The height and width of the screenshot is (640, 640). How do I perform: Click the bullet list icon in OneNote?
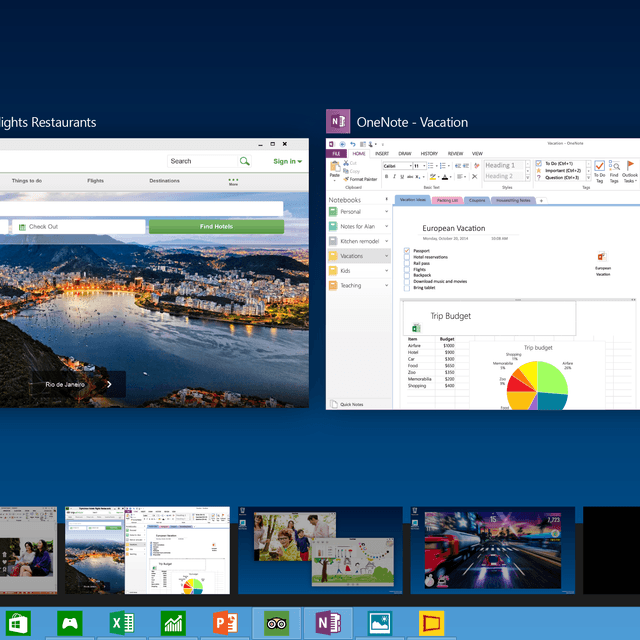(431, 166)
